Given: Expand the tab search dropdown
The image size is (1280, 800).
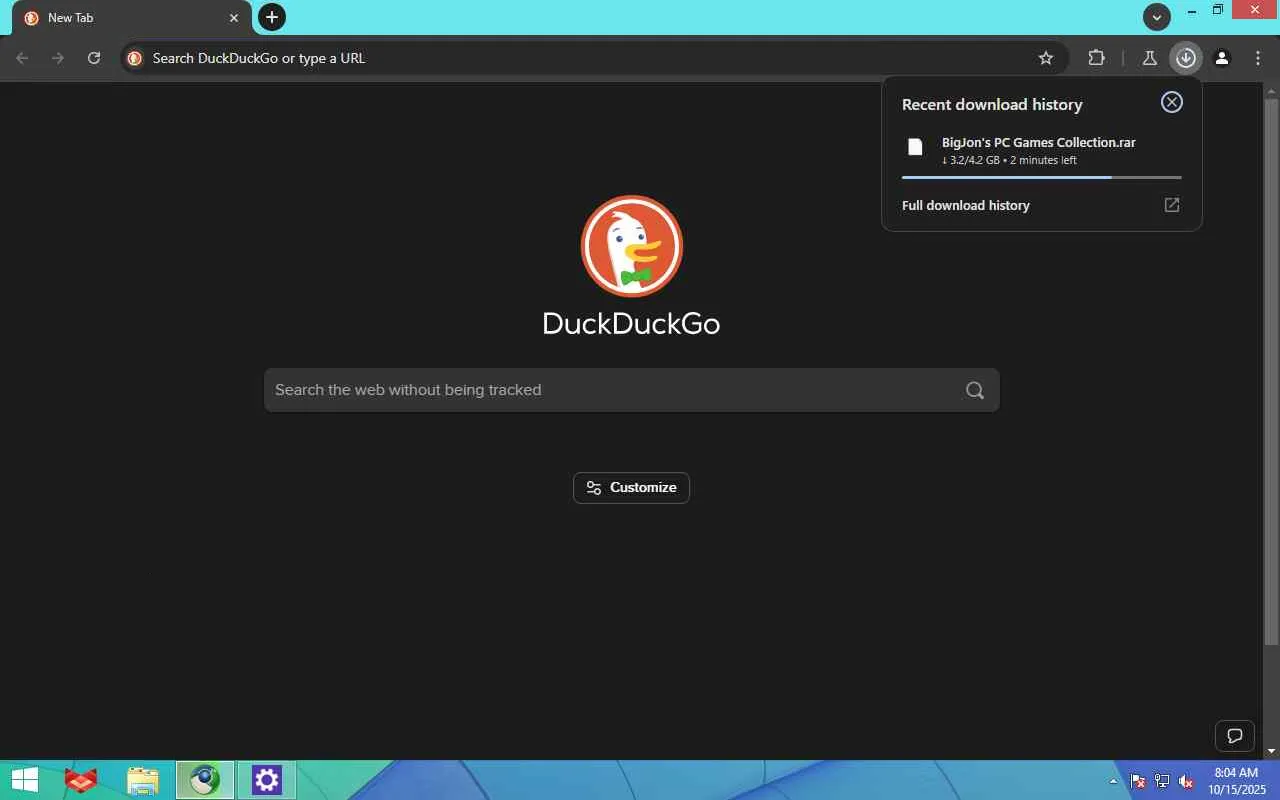Looking at the screenshot, I should click(1157, 17).
